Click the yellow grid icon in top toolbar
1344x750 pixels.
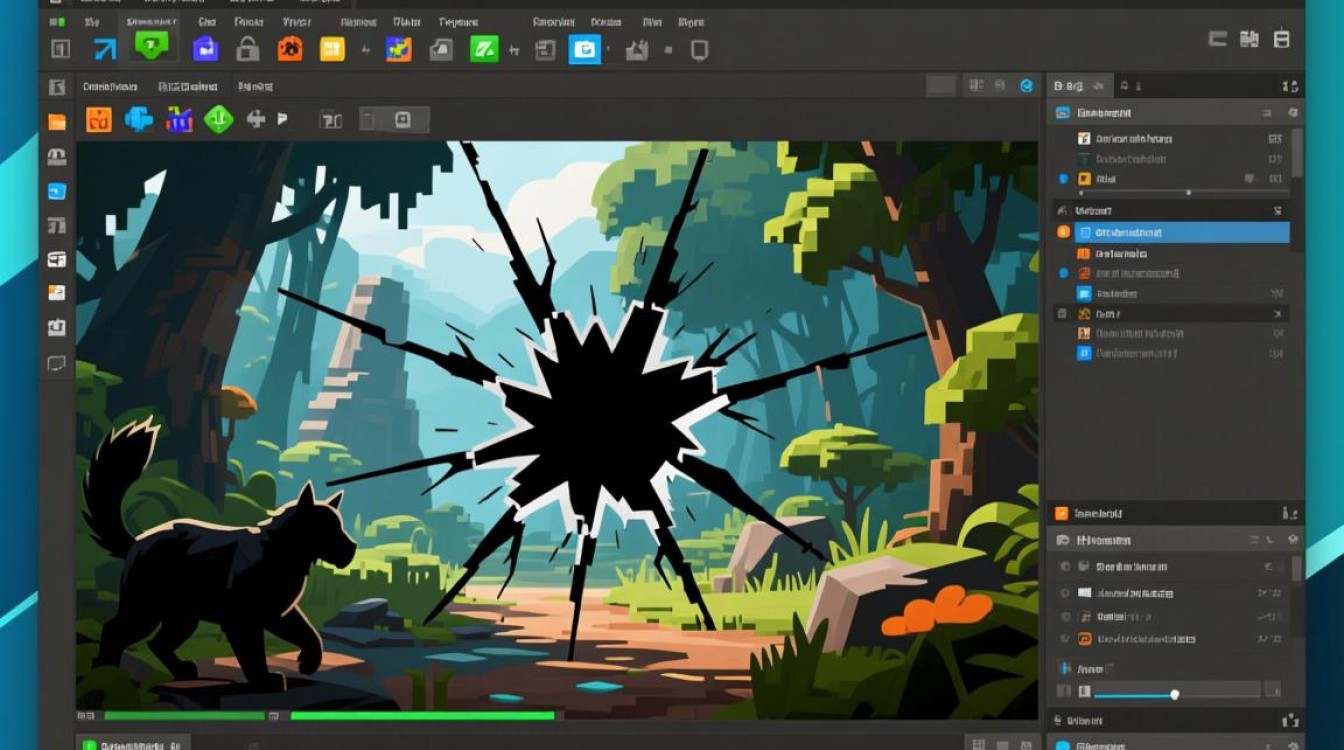coord(332,49)
